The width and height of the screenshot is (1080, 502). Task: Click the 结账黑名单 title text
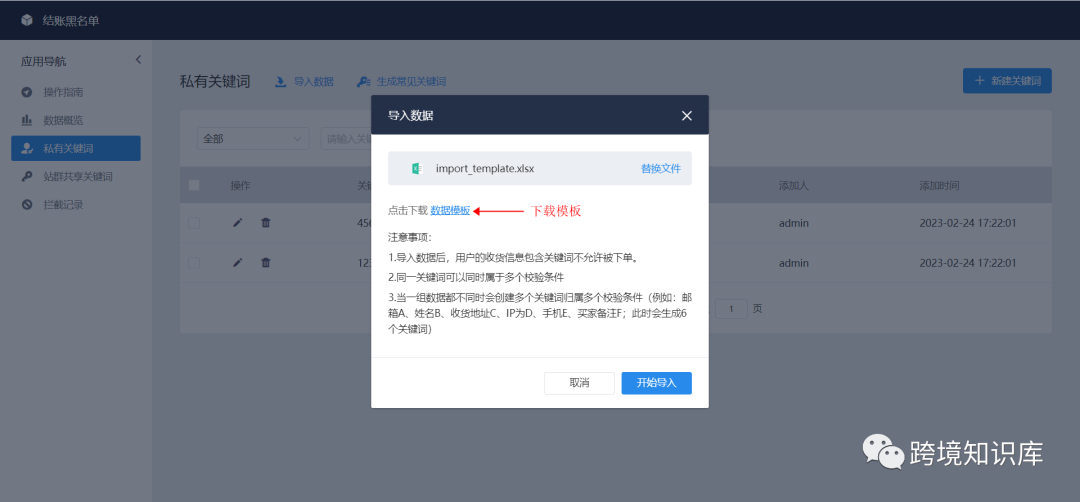70,21
